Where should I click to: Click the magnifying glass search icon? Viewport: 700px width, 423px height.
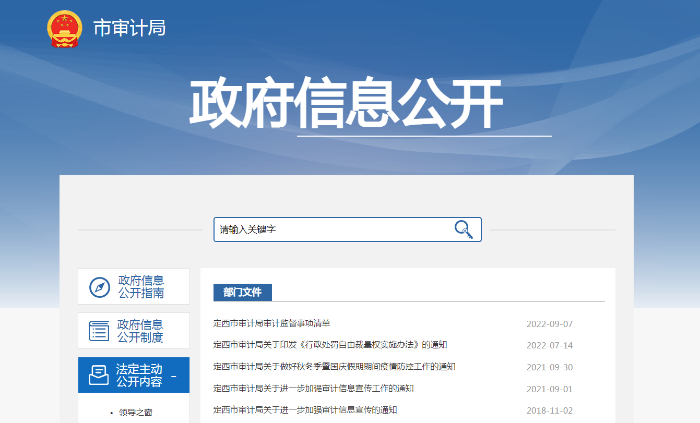pos(464,229)
